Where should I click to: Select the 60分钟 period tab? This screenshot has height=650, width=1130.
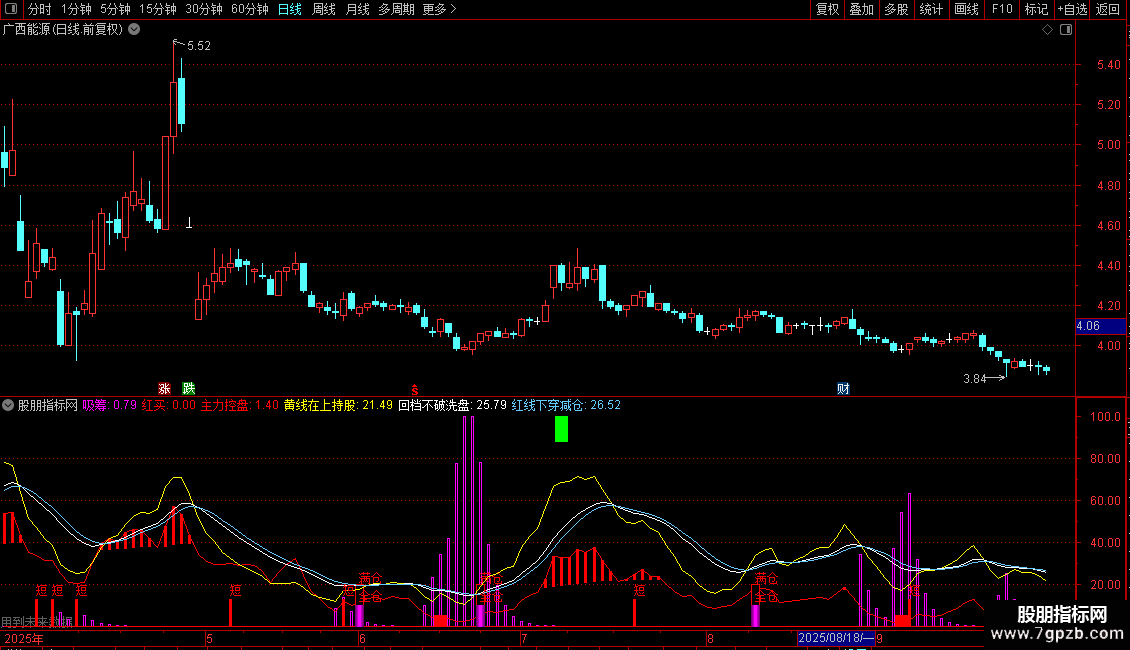[249, 10]
